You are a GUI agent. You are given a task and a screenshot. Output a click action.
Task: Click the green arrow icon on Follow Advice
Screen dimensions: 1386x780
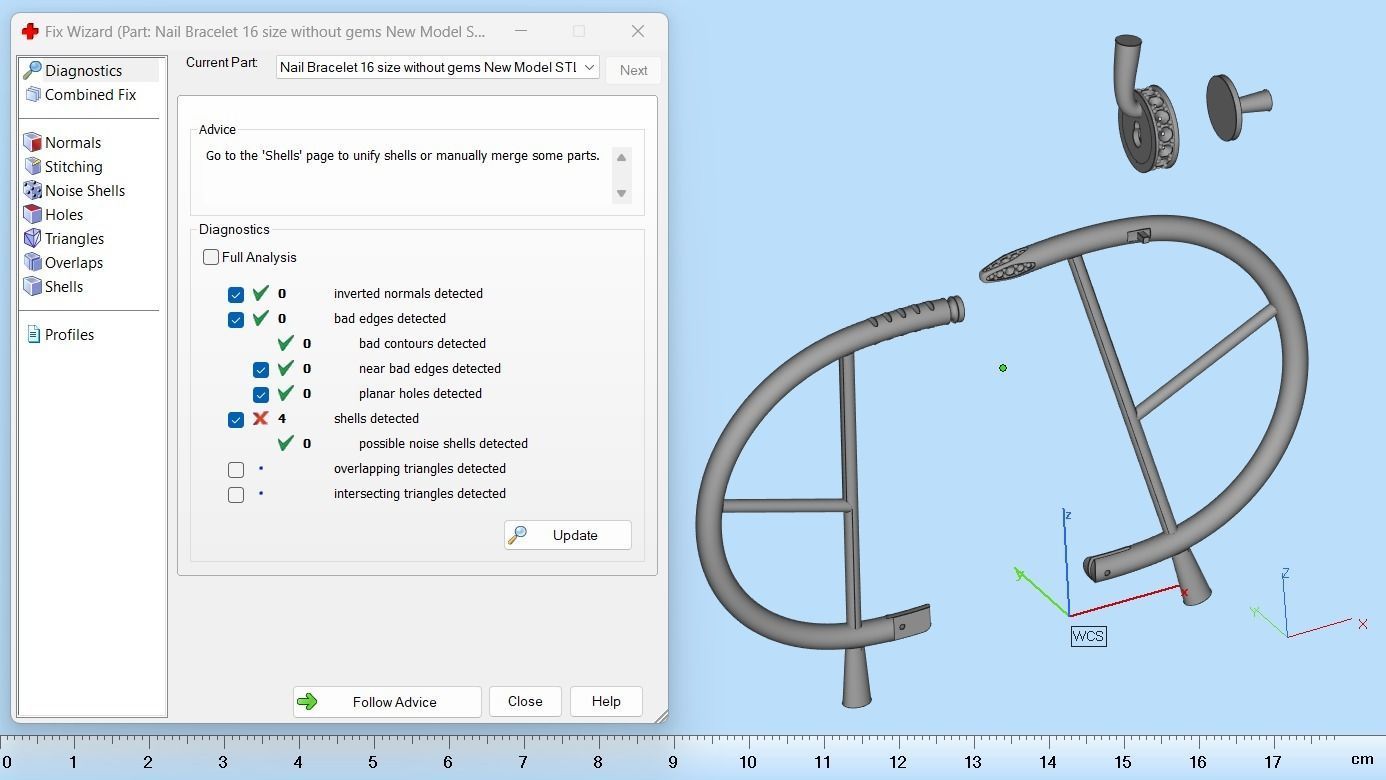click(307, 702)
